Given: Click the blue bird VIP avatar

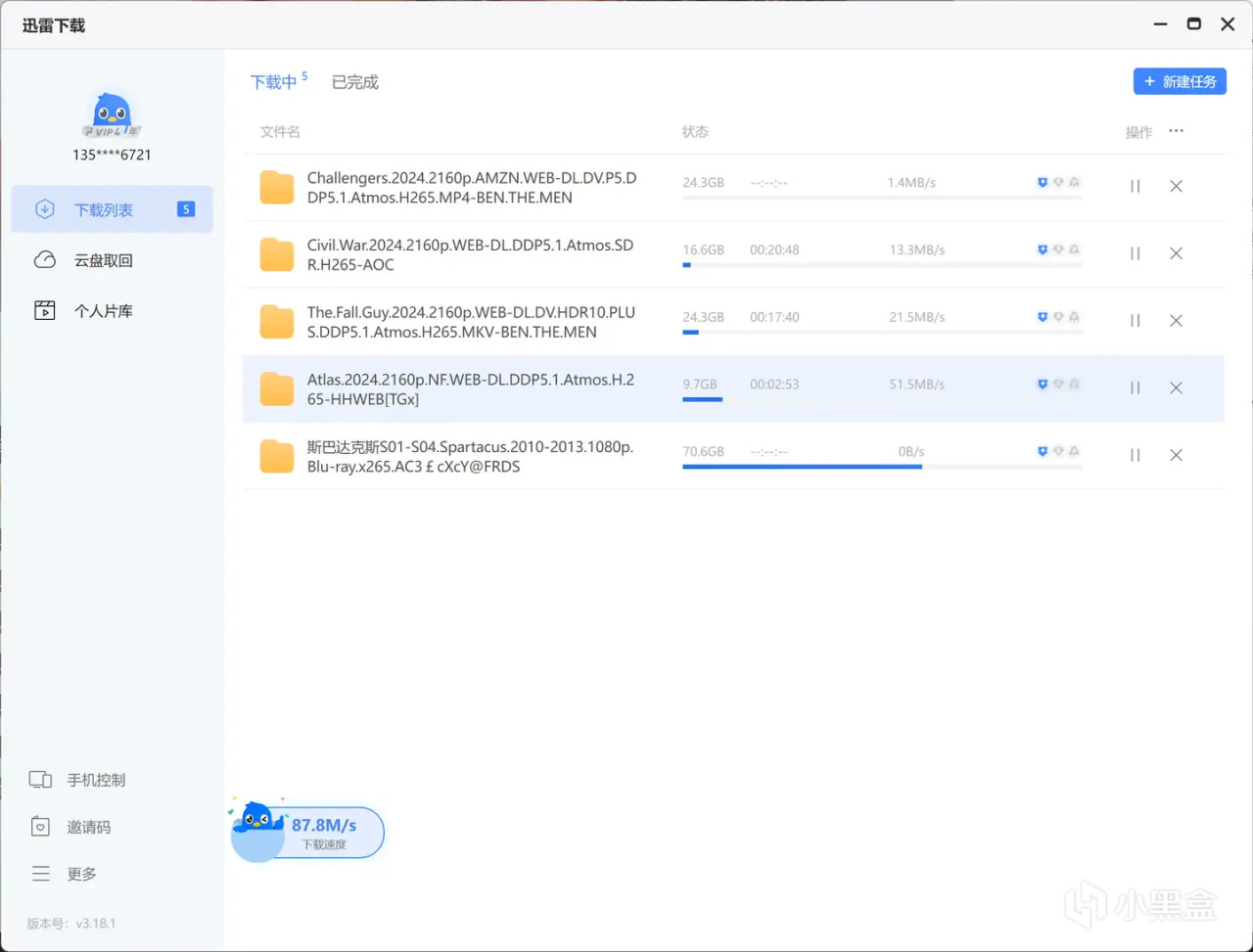Looking at the screenshot, I should pos(112,115).
